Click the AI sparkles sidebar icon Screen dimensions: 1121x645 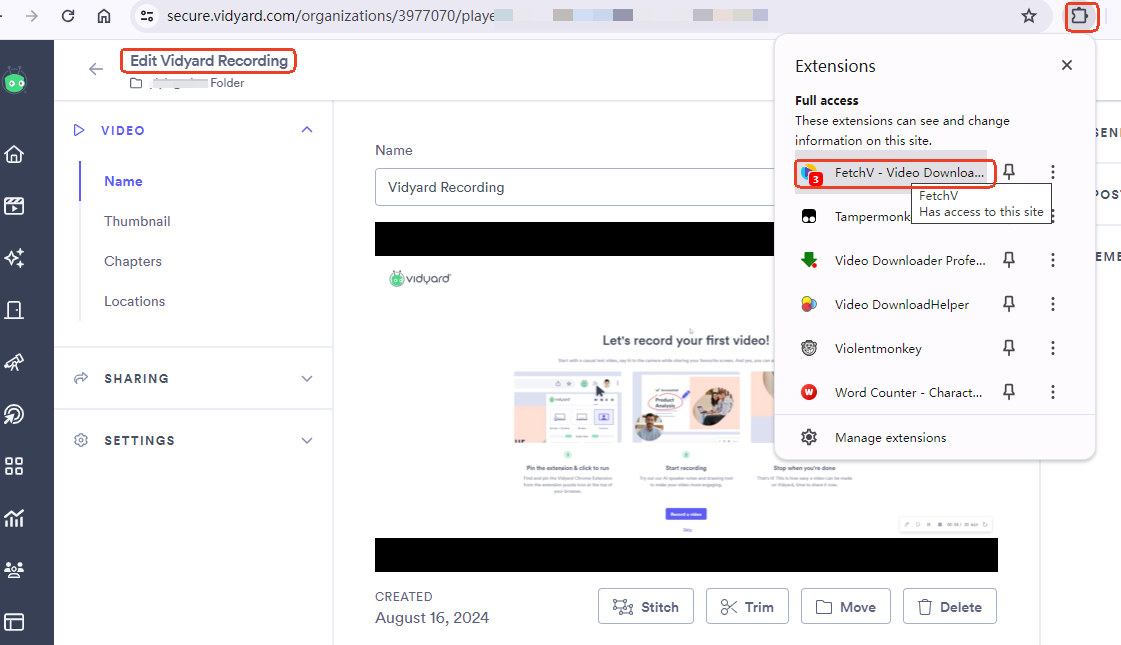tap(14, 258)
